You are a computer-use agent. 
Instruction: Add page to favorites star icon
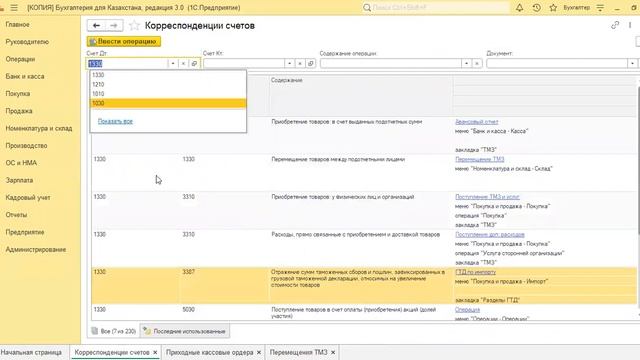pyautogui.click(x=134, y=26)
